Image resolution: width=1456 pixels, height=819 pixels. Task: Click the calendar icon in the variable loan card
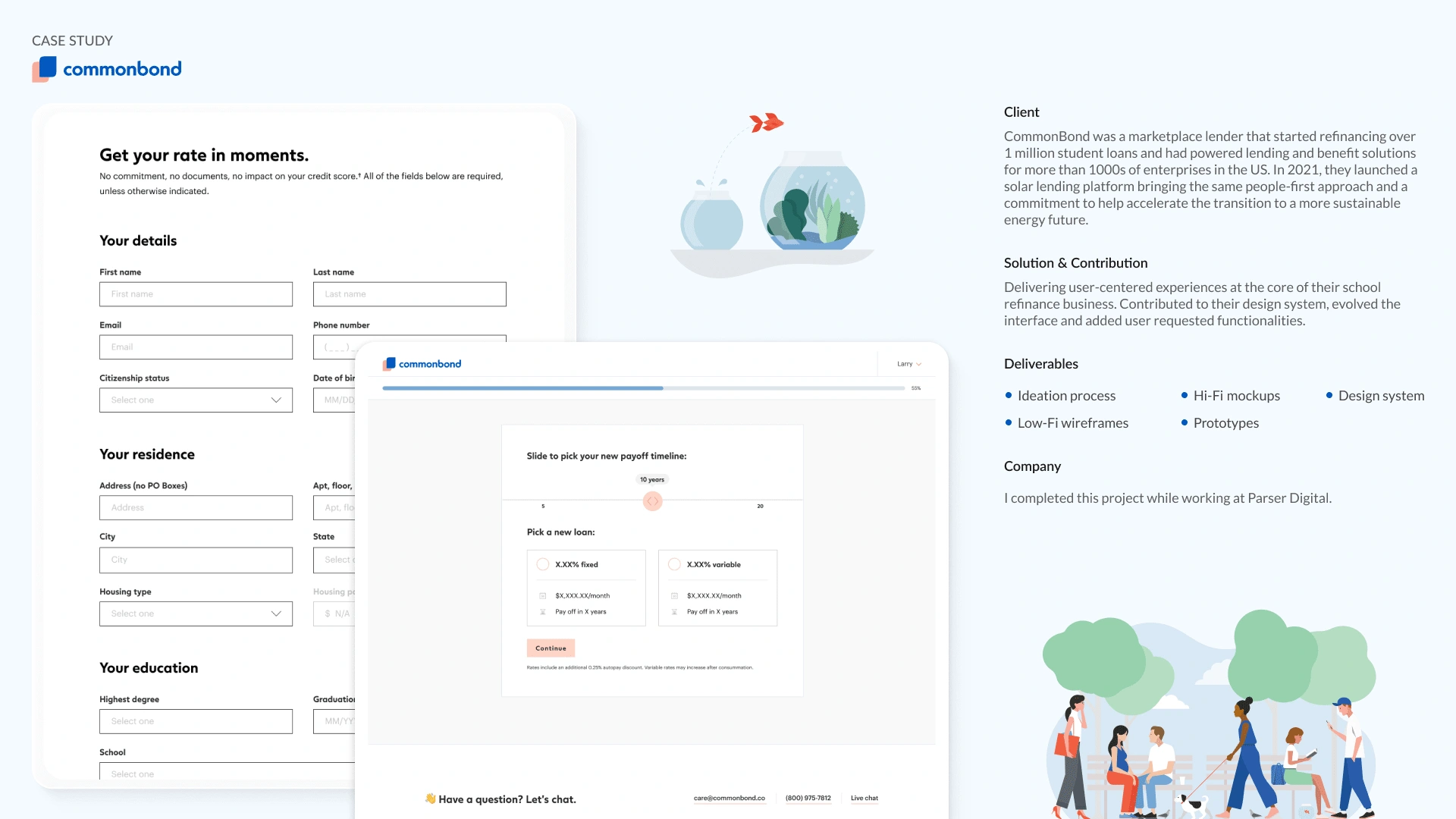click(674, 596)
